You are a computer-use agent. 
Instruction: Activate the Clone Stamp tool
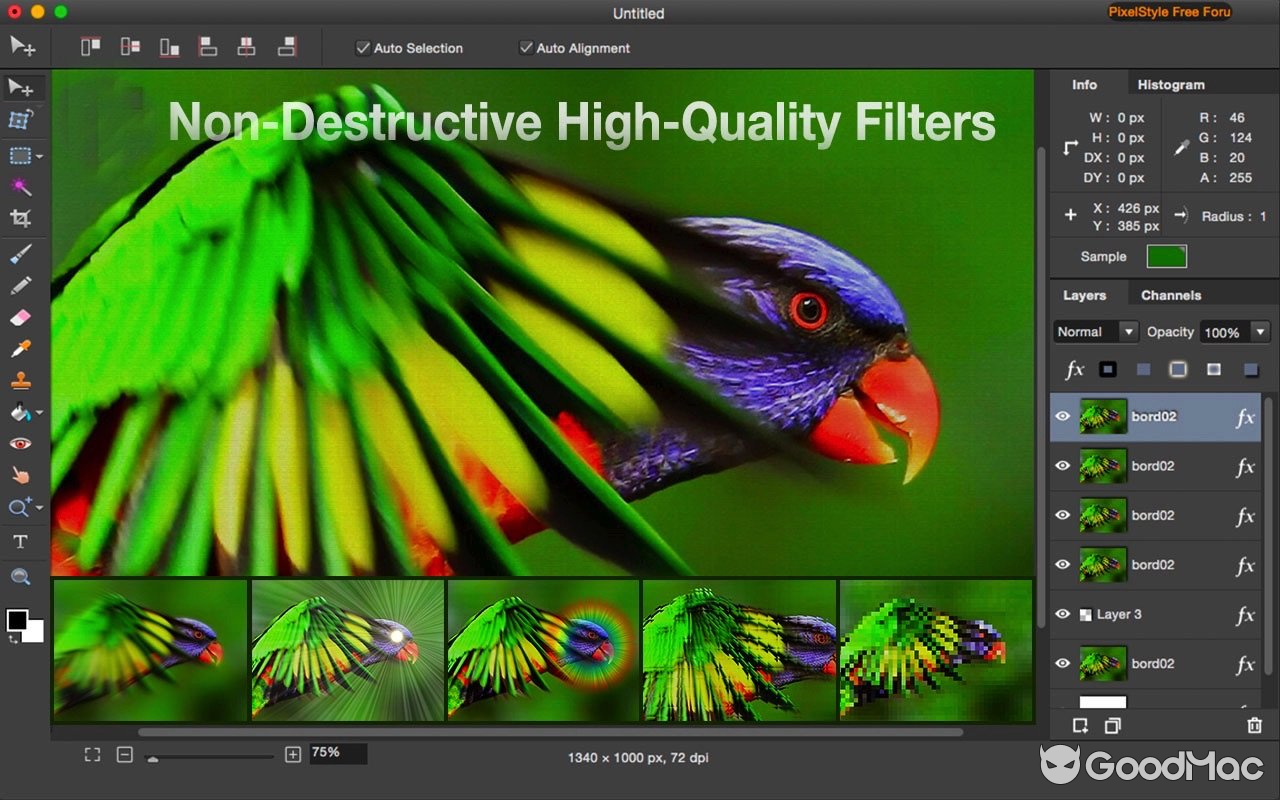click(x=22, y=382)
